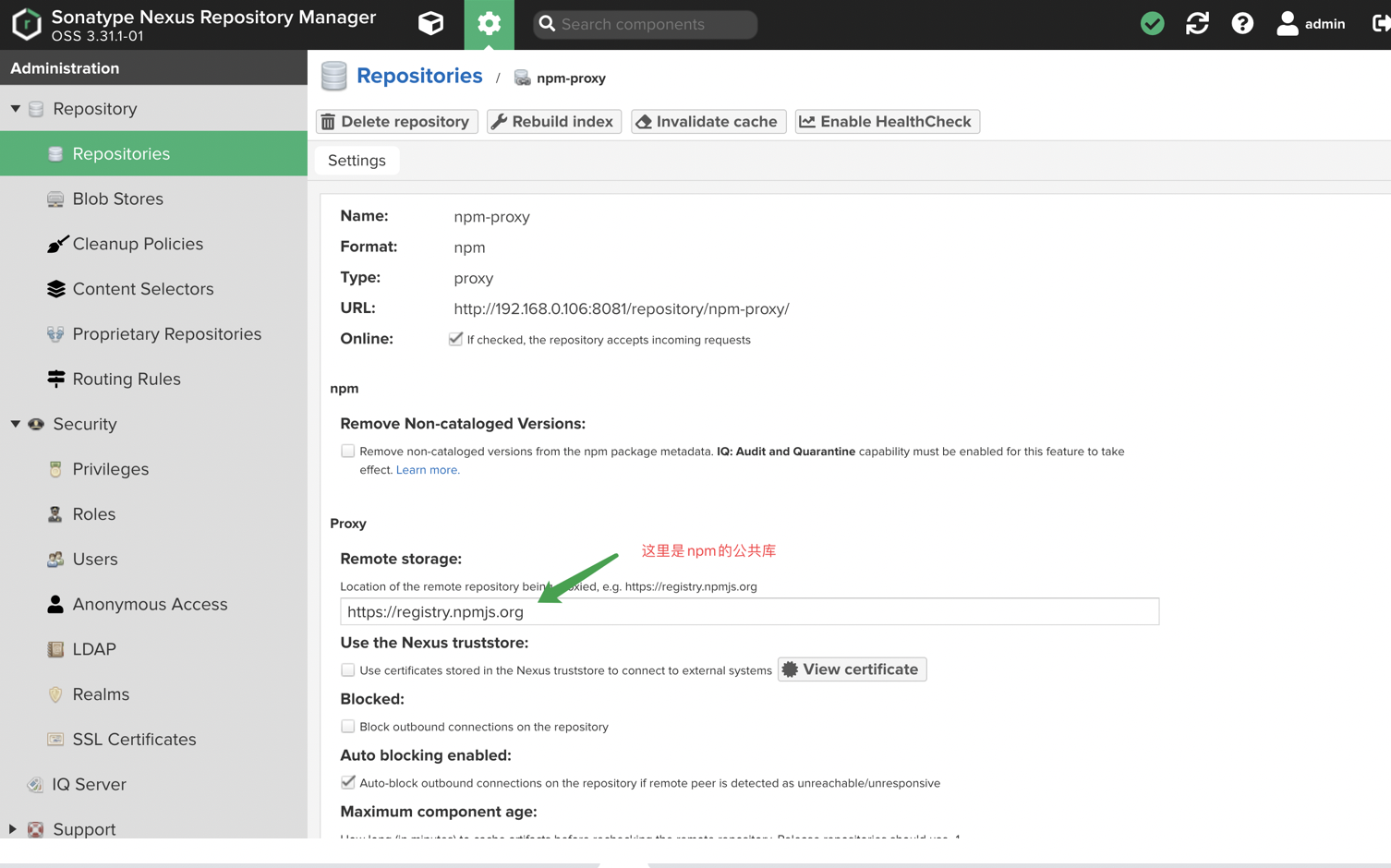The image size is (1391, 868).
Task: Click the LDAP book icon
Action: tap(55, 649)
